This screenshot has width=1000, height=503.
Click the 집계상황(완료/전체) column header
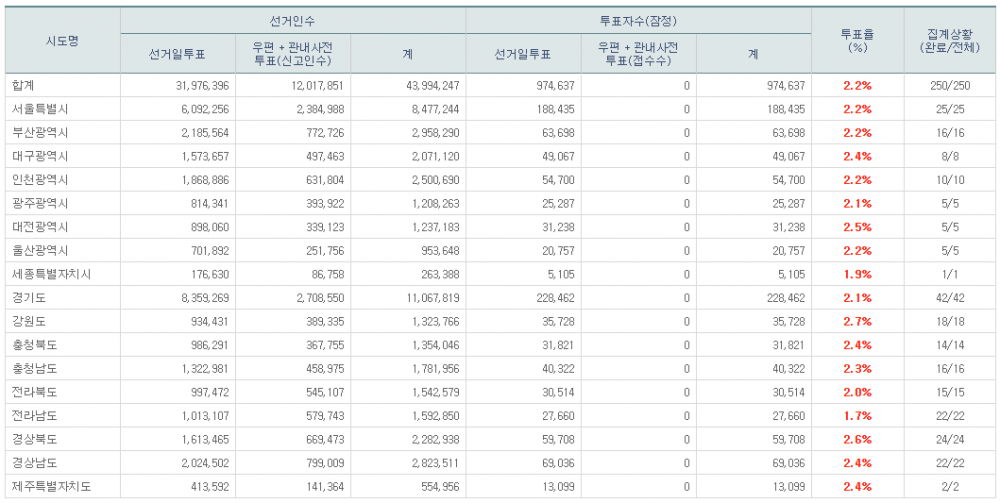(x=949, y=41)
